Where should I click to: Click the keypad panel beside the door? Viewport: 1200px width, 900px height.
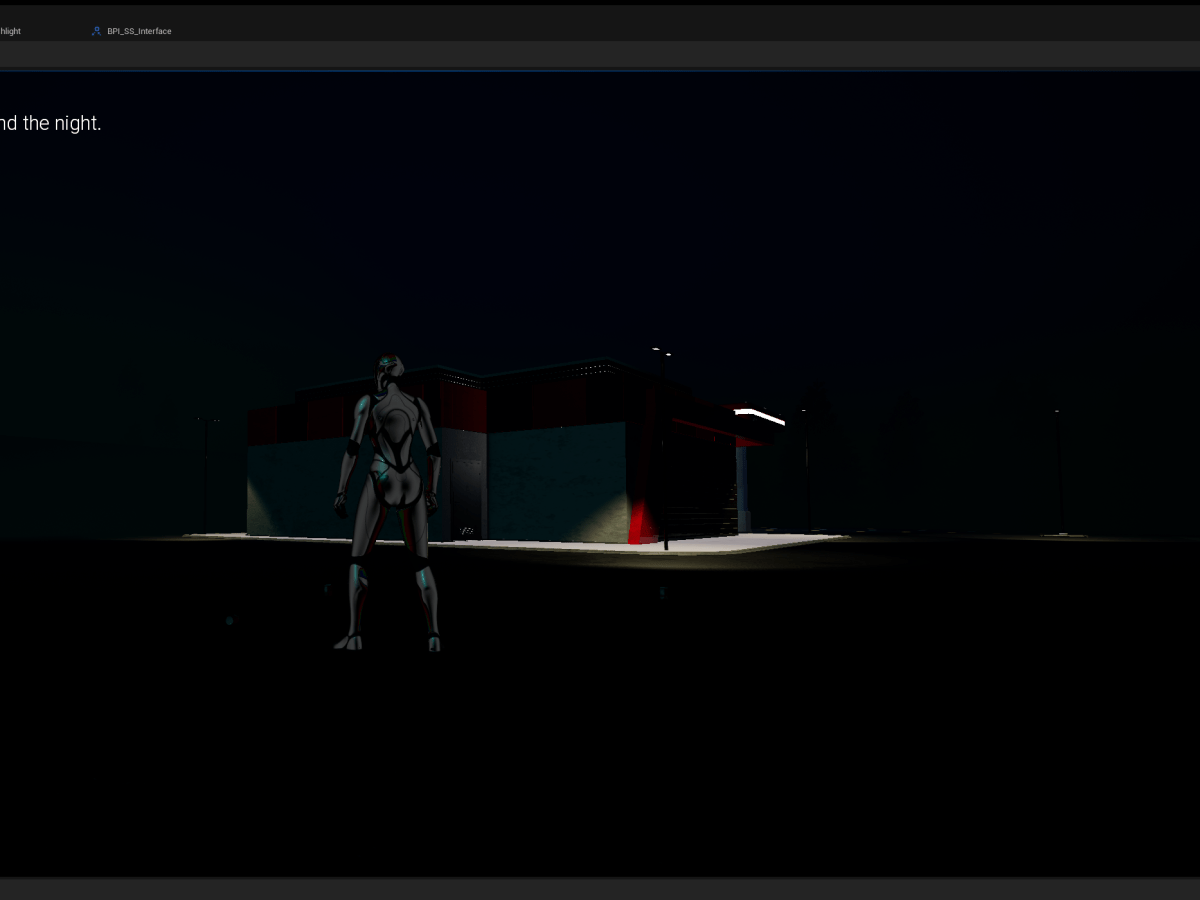[466, 530]
